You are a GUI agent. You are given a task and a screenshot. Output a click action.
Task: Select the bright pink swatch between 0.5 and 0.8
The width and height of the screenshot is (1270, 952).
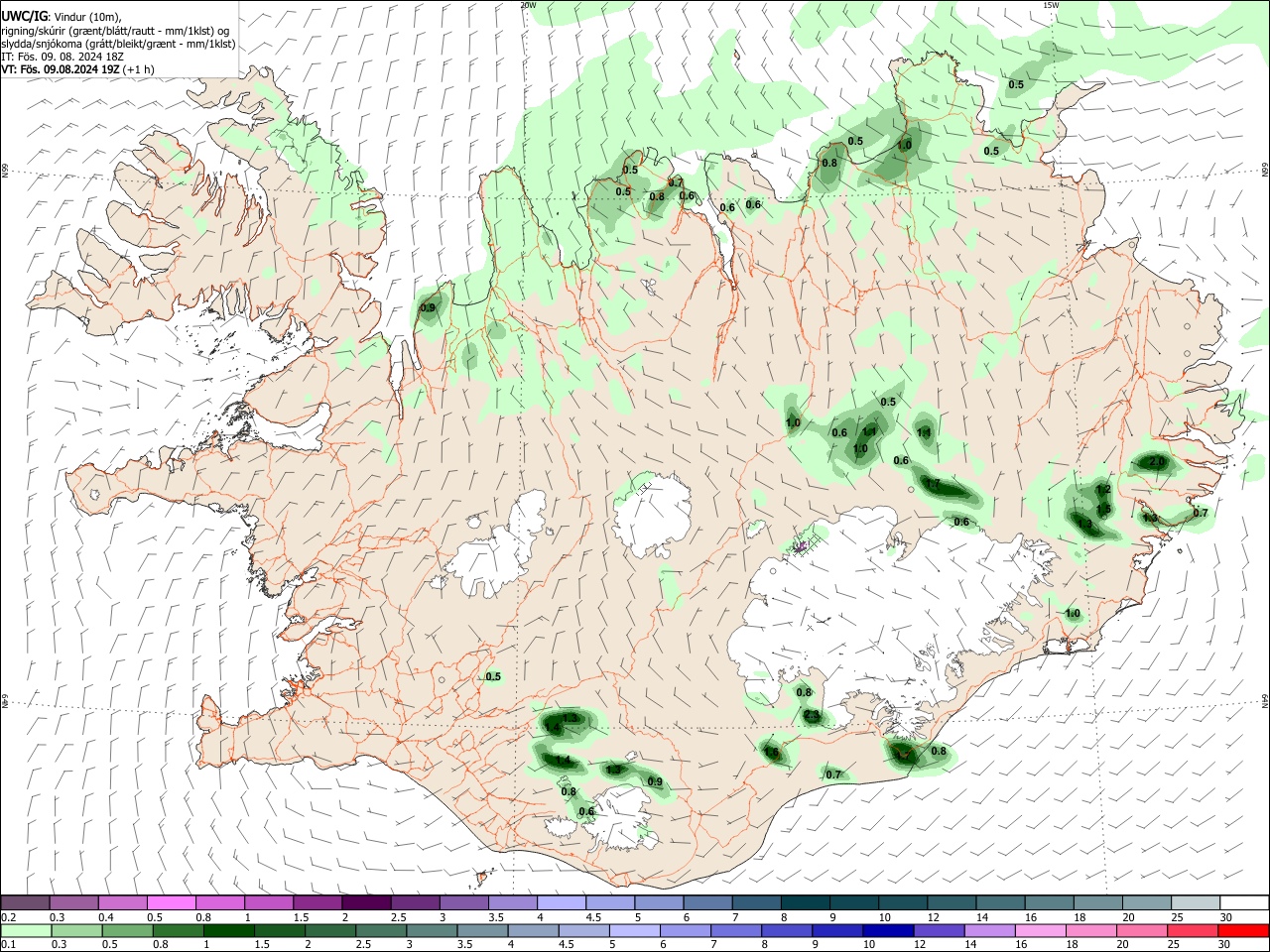tap(171, 902)
